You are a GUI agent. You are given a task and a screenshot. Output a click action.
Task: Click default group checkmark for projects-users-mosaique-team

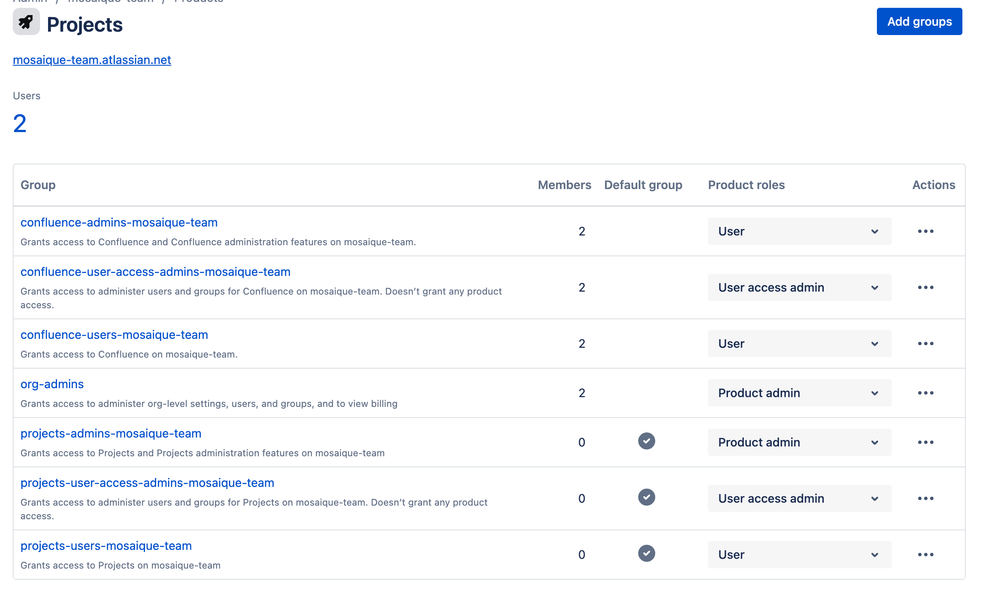646,553
